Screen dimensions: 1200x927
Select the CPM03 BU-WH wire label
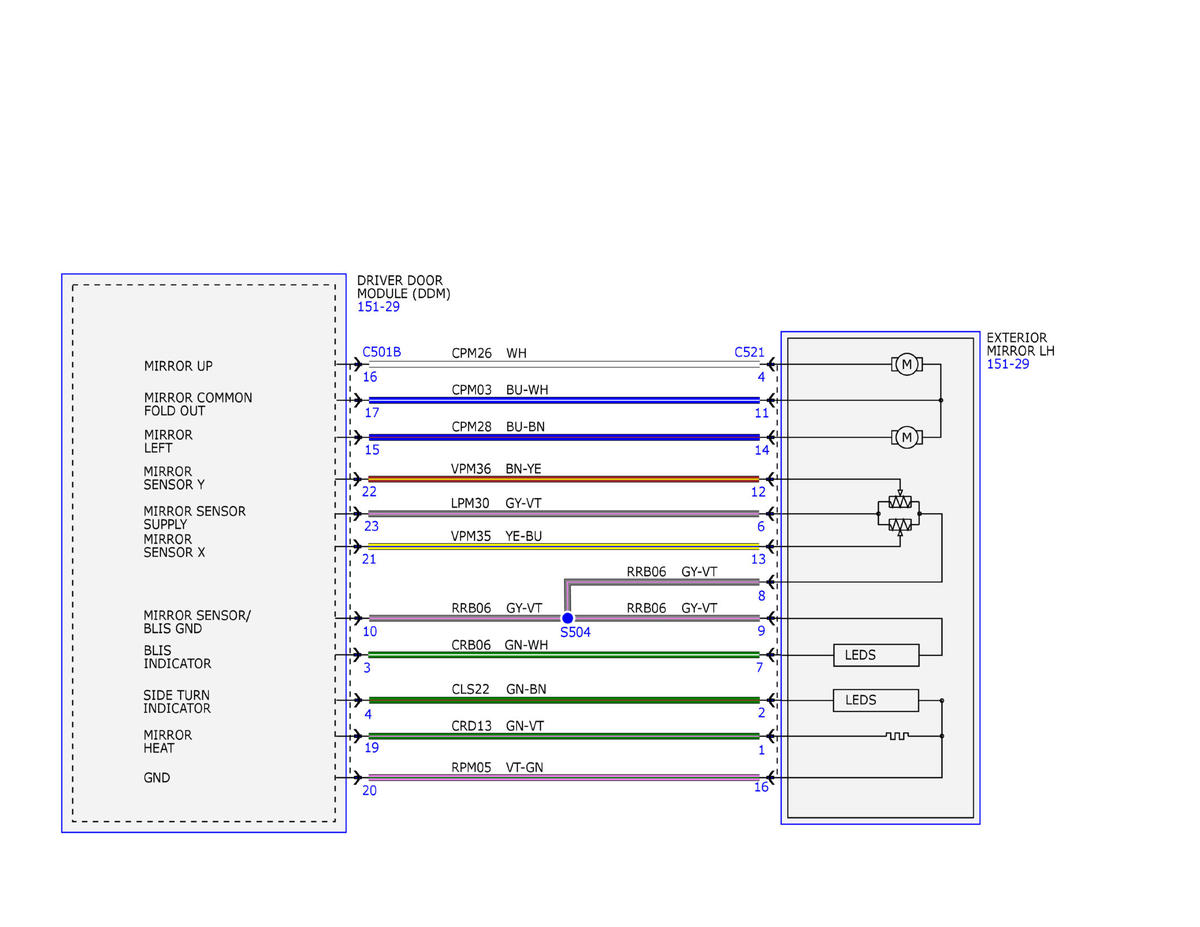click(x=499, y=389)
